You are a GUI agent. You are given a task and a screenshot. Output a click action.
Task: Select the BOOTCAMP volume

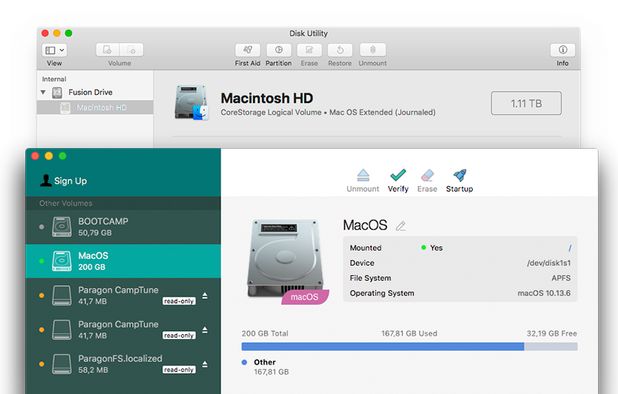(123, 227)
